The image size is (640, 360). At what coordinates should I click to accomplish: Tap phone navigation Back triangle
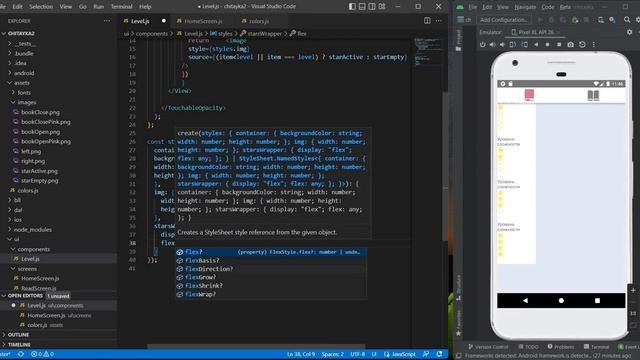525,300
